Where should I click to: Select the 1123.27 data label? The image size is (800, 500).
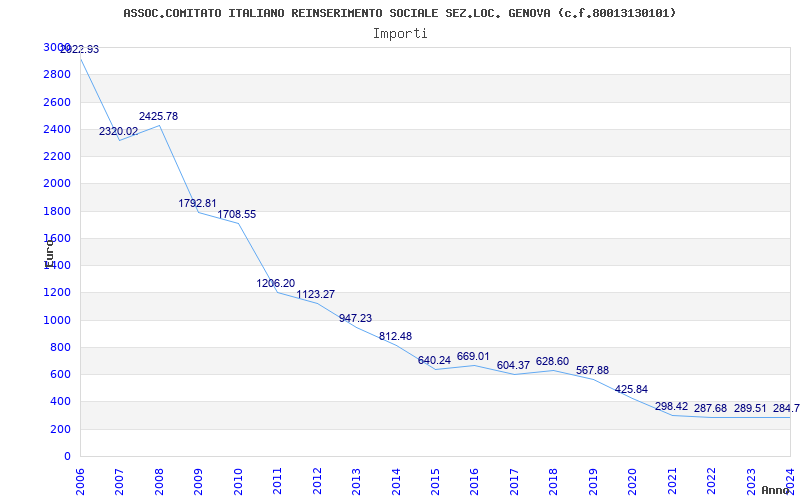[316, 295]
